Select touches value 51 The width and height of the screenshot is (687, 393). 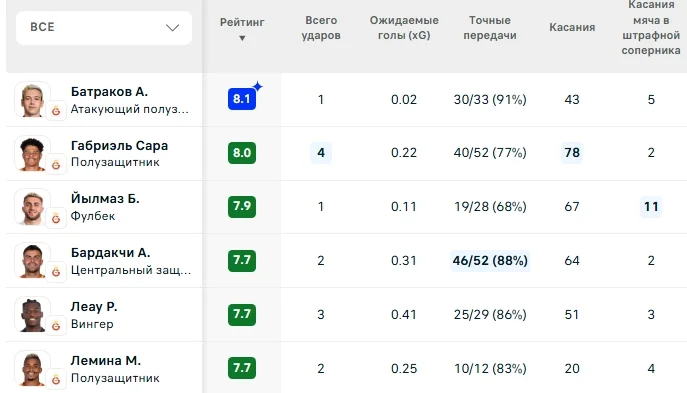tap(572, 315)
